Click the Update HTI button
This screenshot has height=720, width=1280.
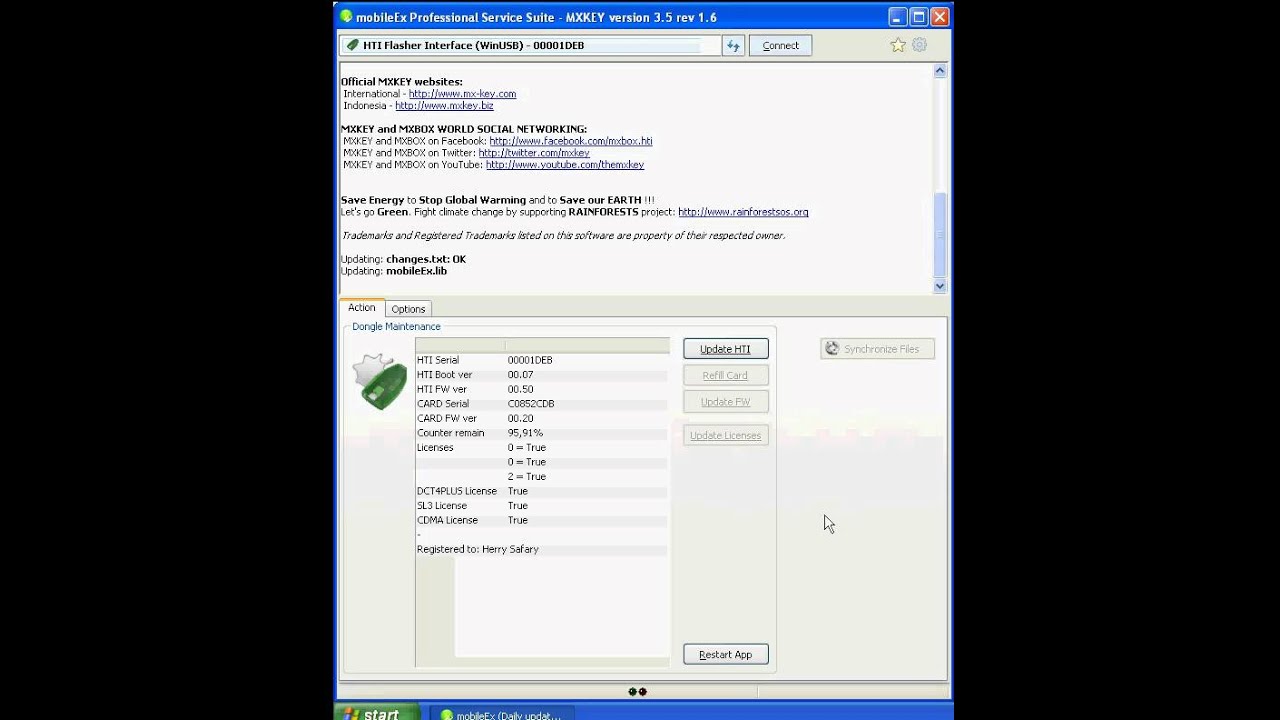tap(725, 349)
